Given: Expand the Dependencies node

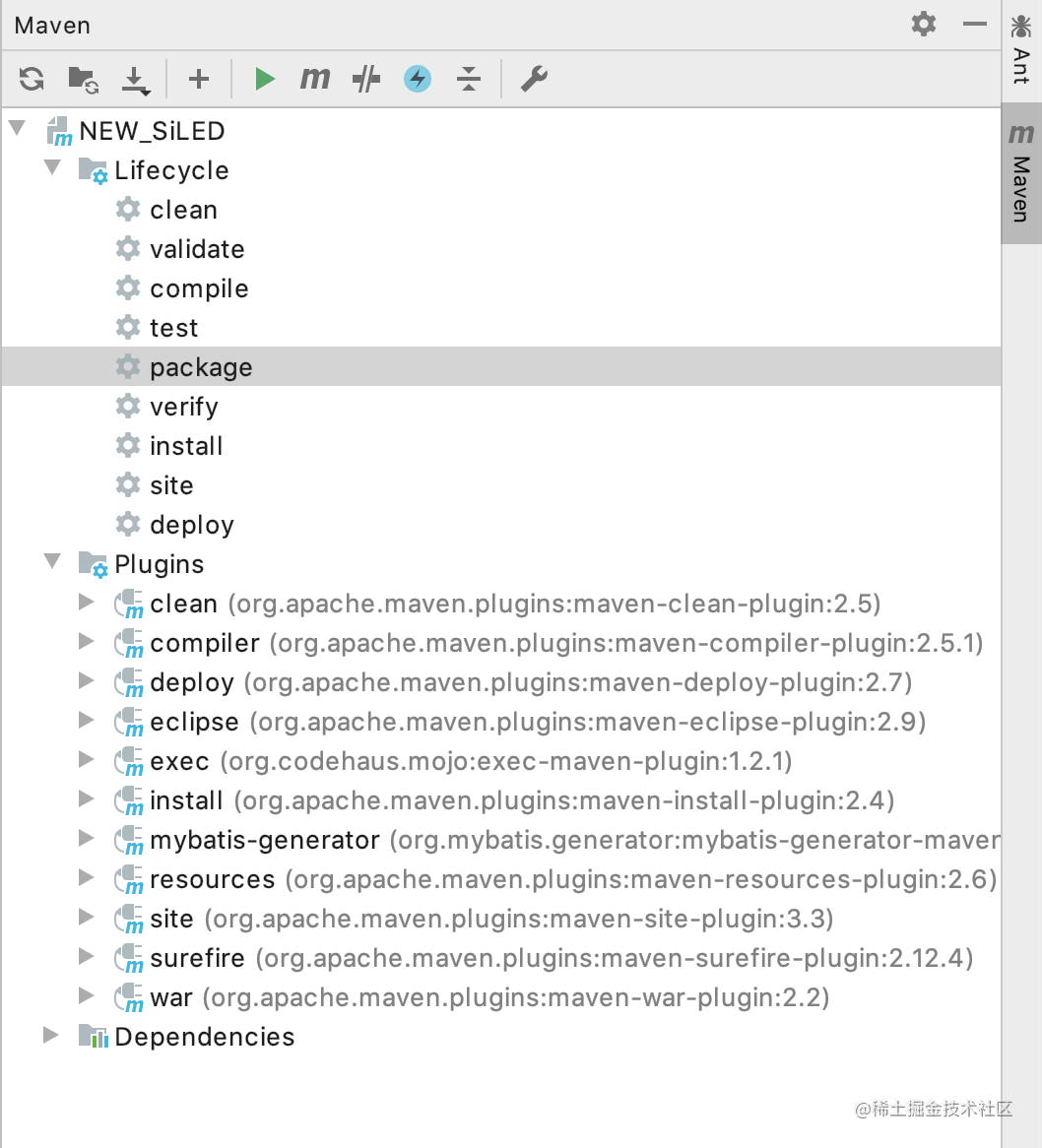Looking at the screenshot, I should 51,1035.
